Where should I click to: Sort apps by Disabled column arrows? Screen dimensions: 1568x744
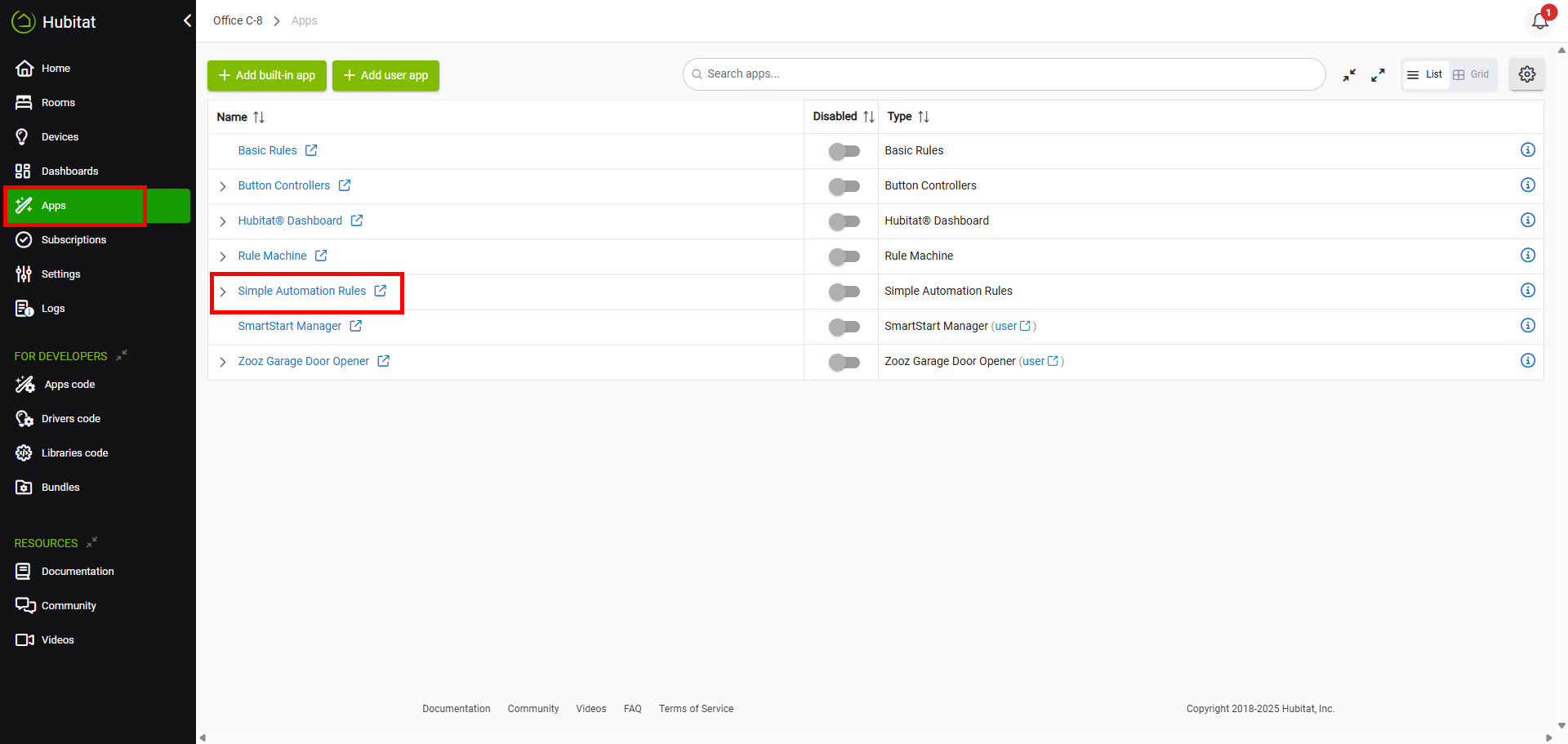[869, 117]
